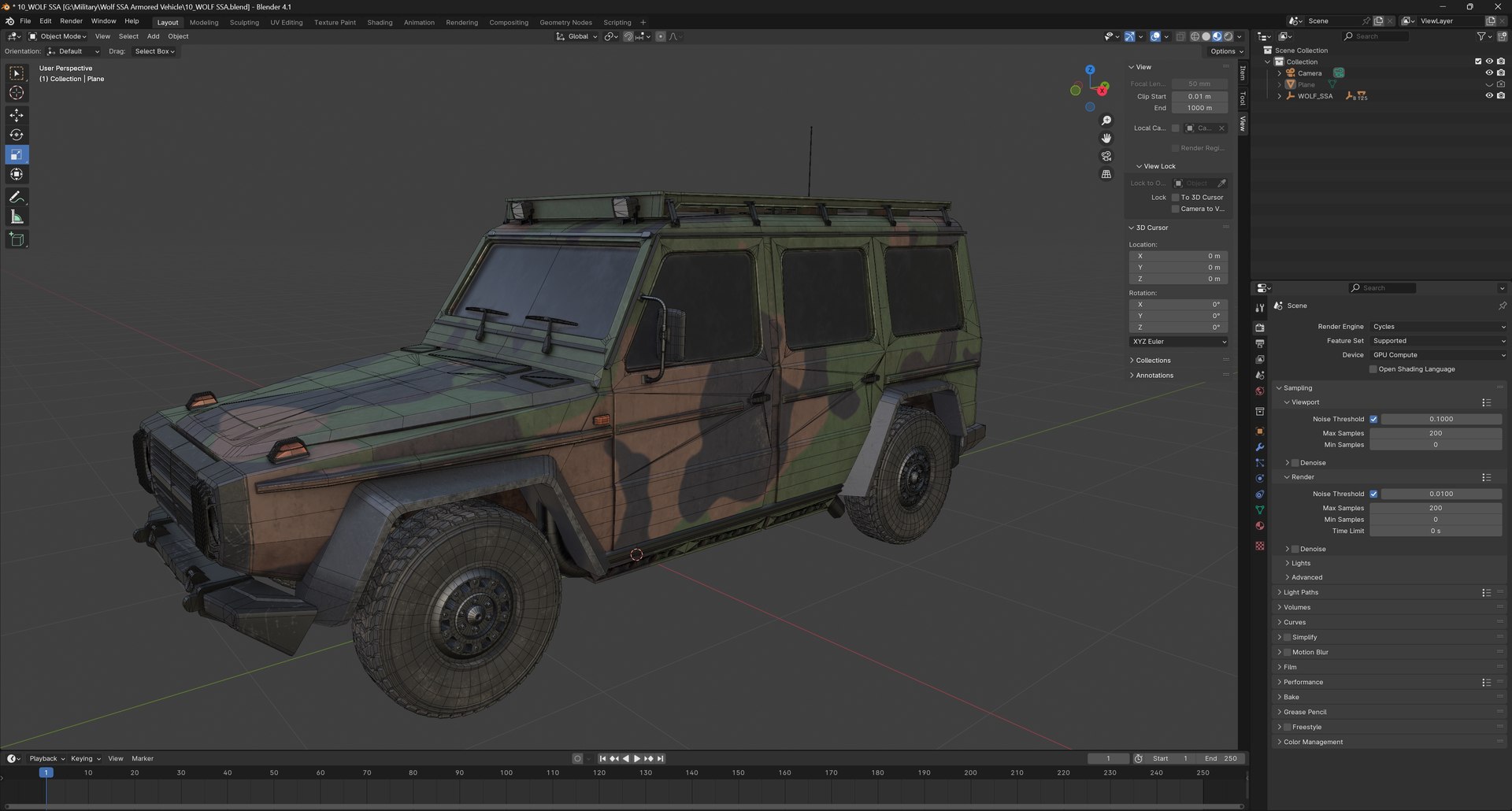This screenshot has width=1512, height=811.
Task: Select the Transform tool
Action: point(17,174)
